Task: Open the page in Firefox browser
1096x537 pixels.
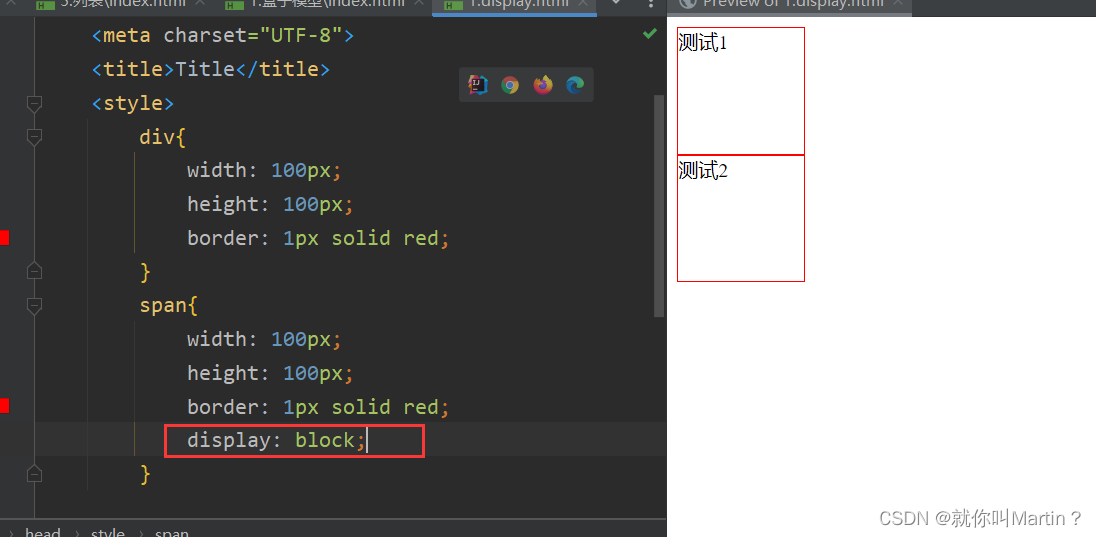Action: tap(542, 85)
